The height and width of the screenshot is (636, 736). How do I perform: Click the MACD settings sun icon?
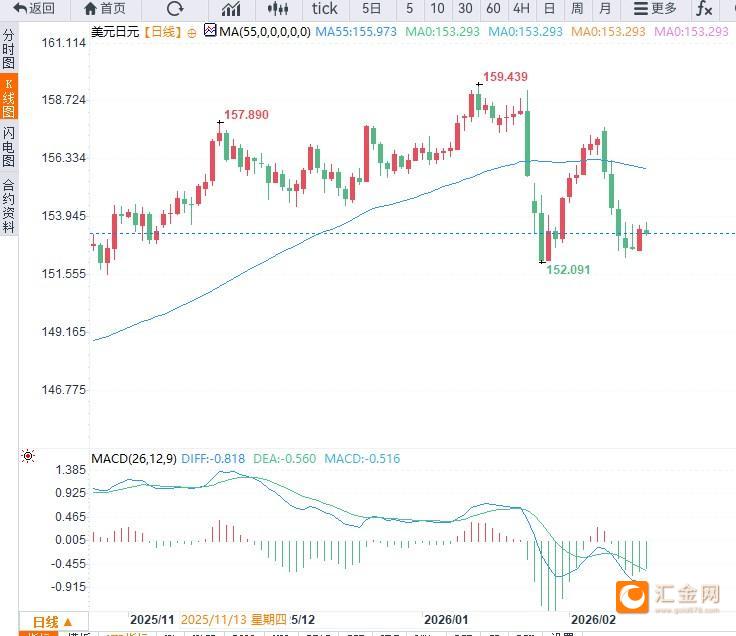(x=28, y=456)
